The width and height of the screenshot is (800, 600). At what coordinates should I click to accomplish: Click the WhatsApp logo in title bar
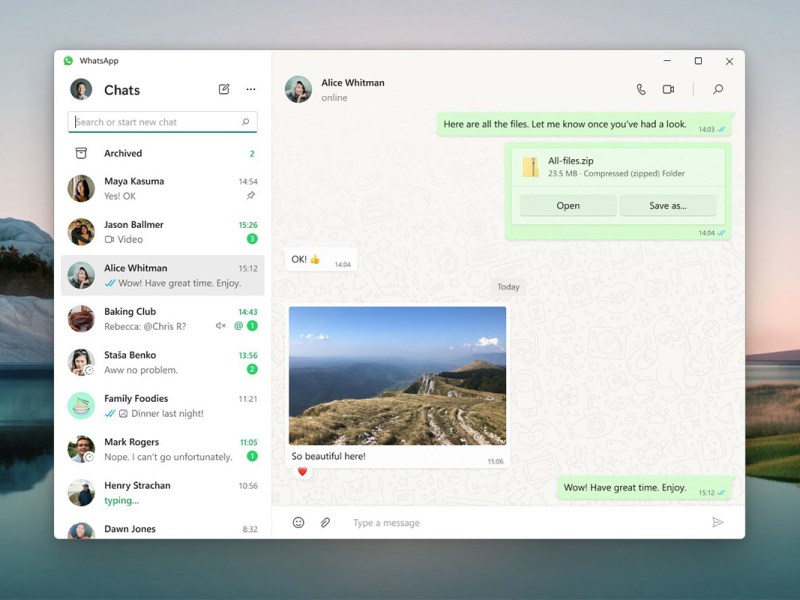pos(68,61)
